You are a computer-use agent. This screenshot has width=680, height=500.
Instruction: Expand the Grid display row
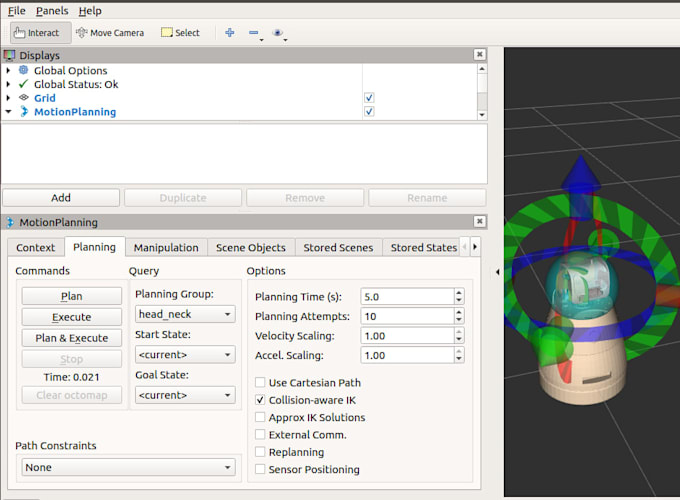(8, 98)
